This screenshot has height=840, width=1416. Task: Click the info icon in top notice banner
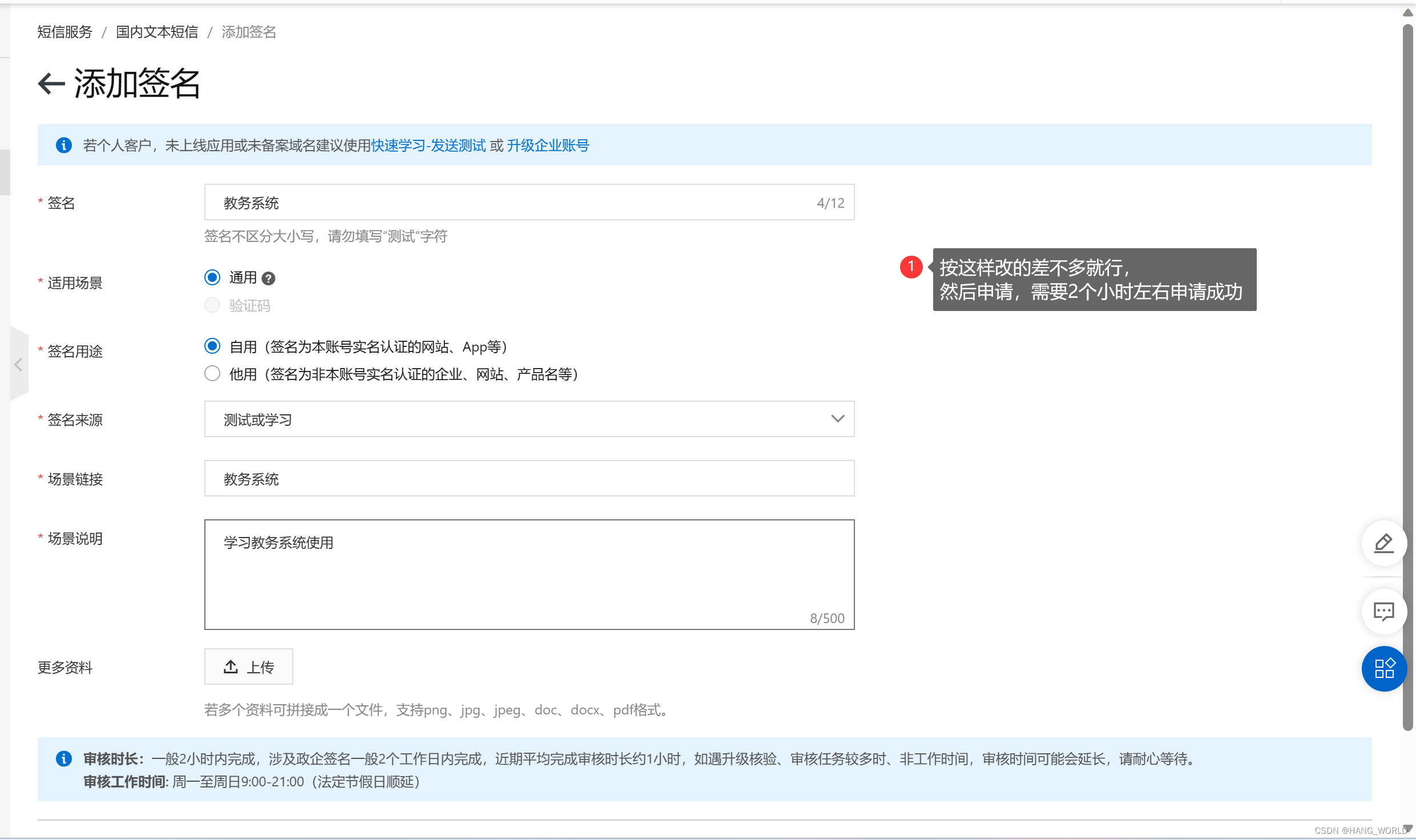(x=64, y=146)
